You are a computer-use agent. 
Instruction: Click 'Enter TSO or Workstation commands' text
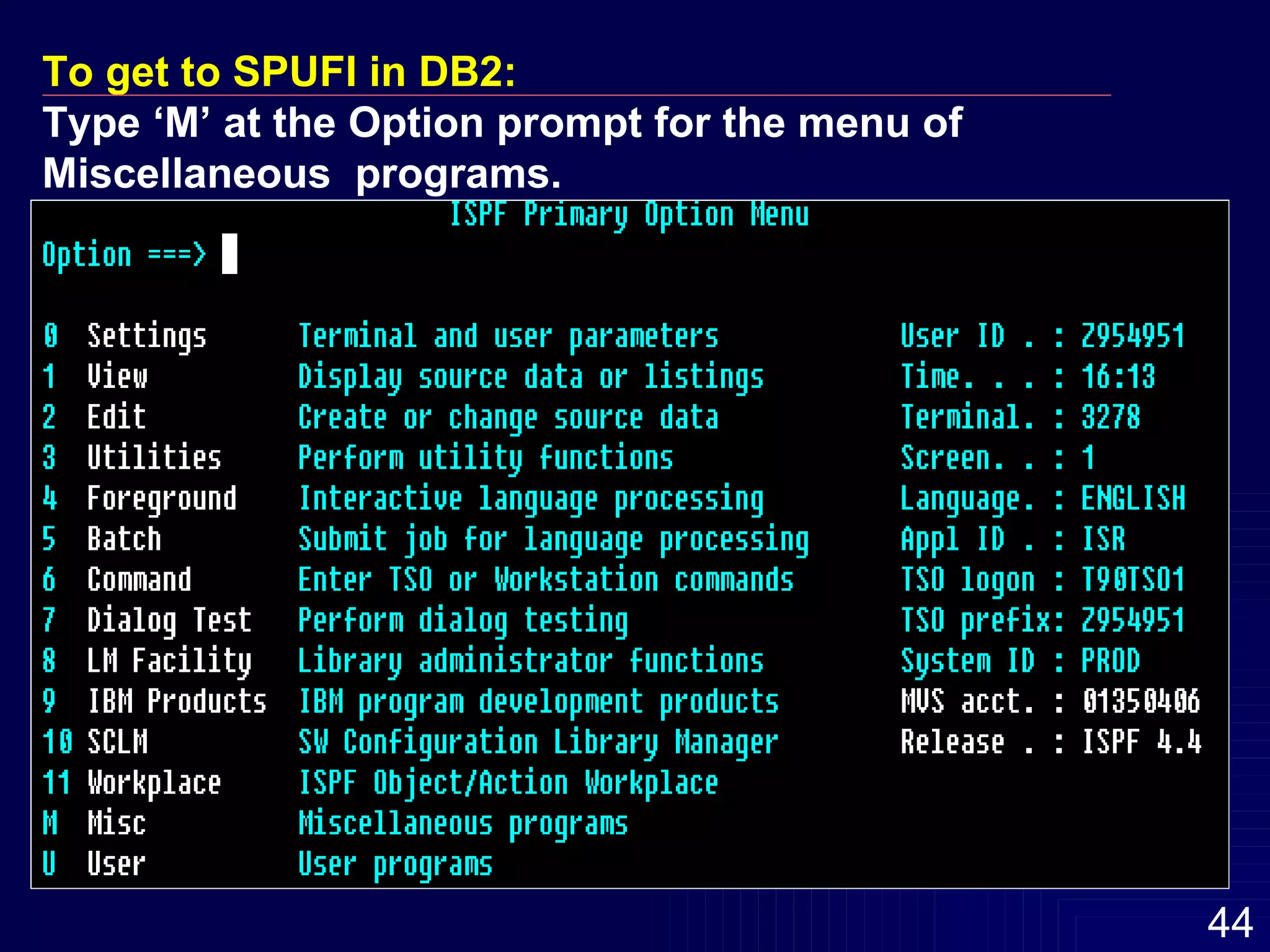(x=546, y=580)
